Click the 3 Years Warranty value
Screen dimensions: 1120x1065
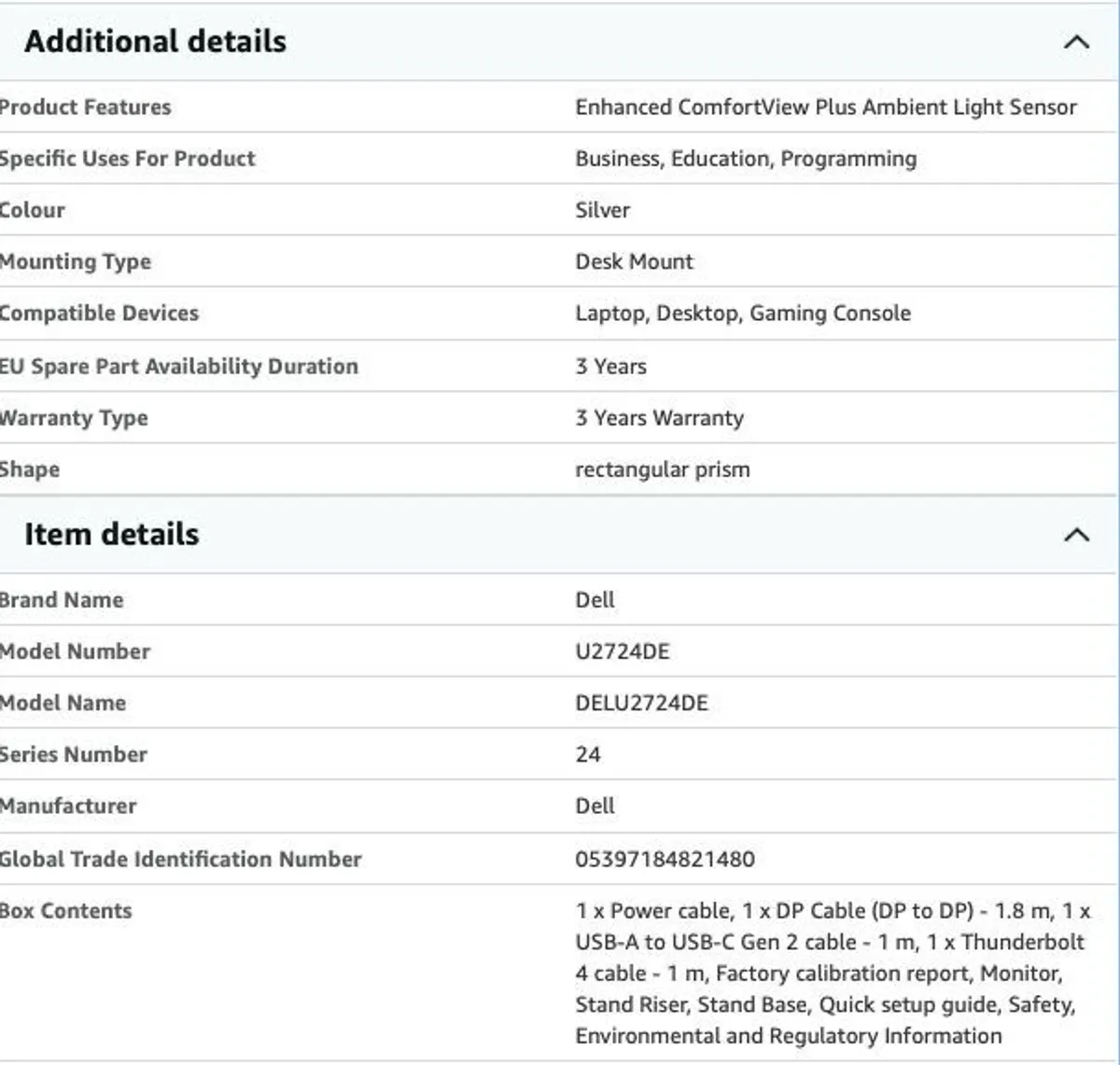(x=658, y=418)
